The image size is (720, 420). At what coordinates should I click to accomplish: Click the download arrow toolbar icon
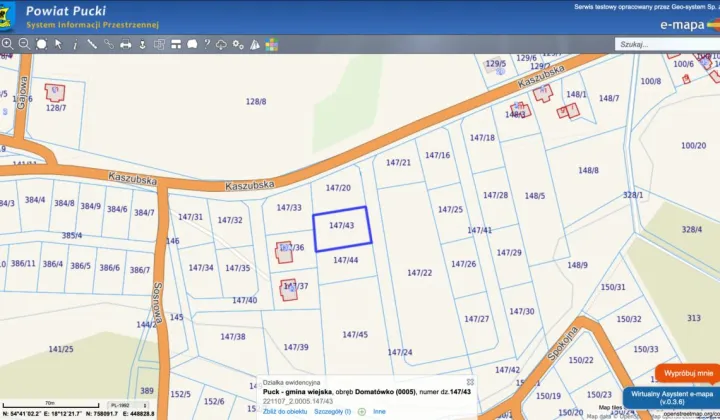click(x=142, y=45)
